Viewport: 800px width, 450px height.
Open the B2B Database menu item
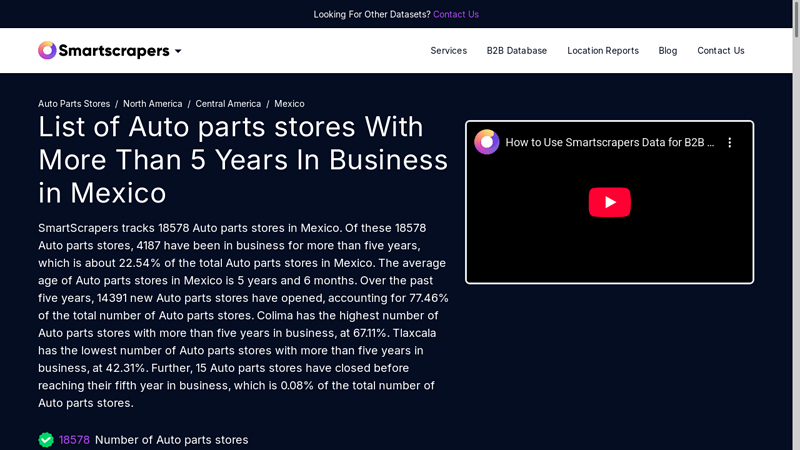click(516, 51)
